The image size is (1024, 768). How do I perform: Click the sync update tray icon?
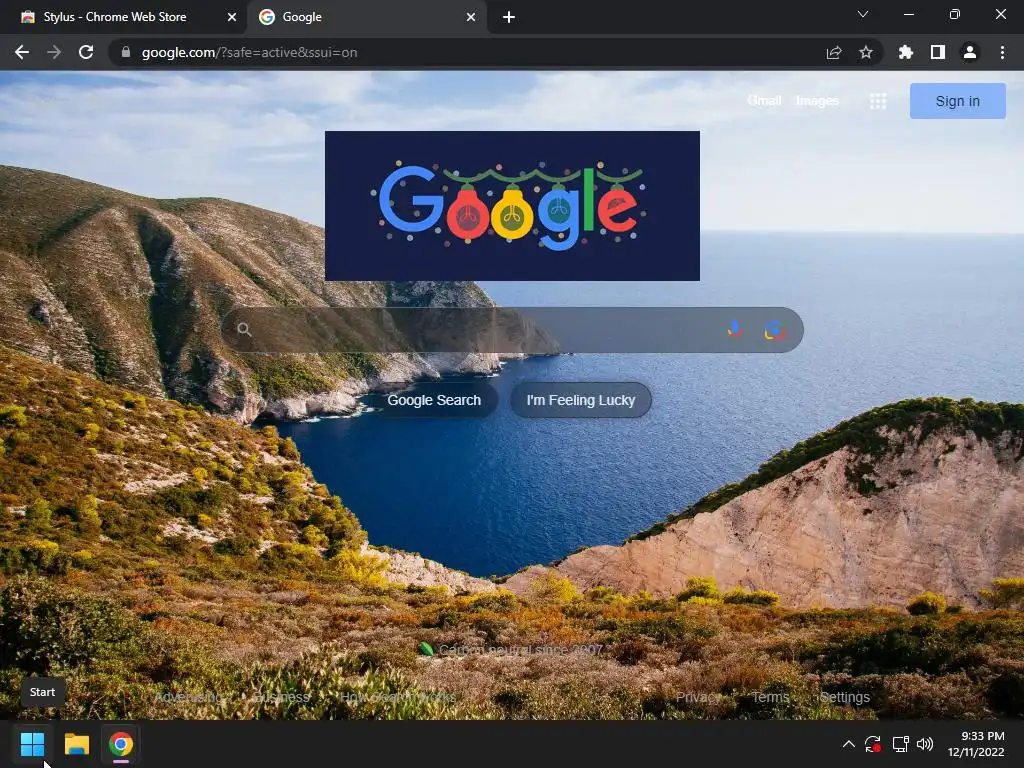[x=872, y=744]
